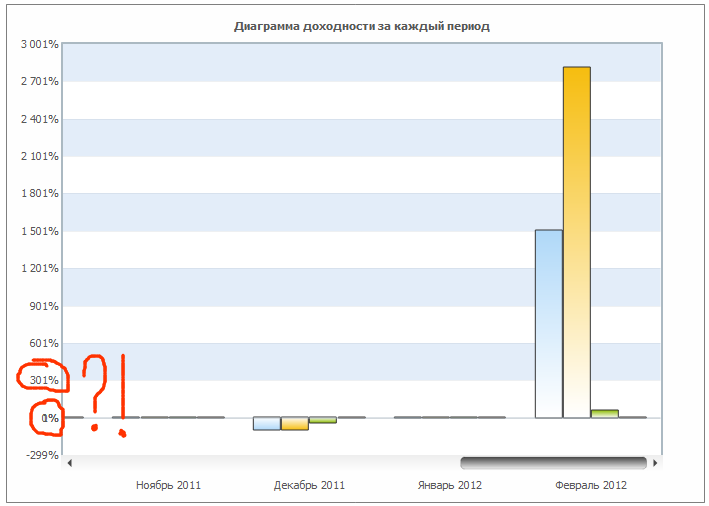This screenshot has width=709, height=506.
Task: Click the chart title Диаграмма доходности
Action: tap(361, 26)
